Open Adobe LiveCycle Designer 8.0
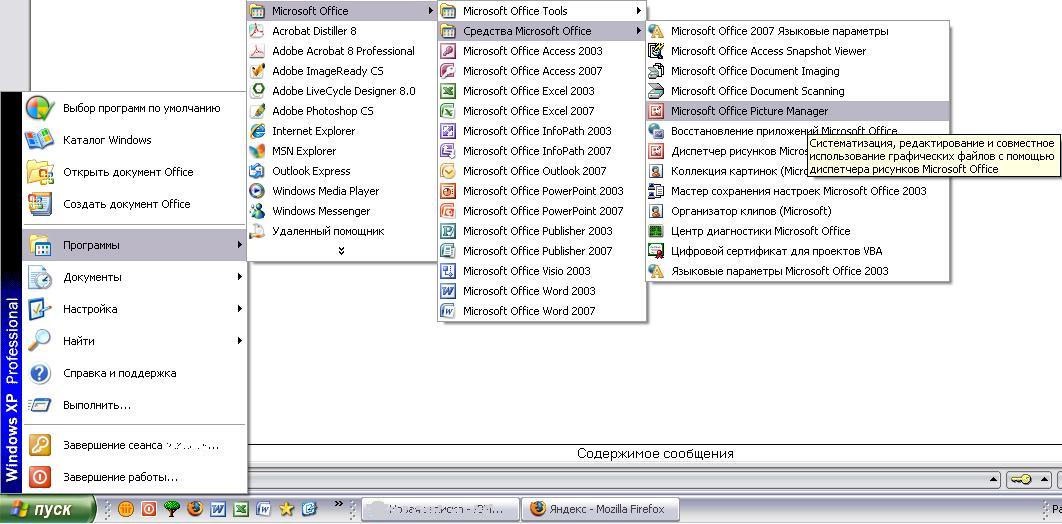 341,91
